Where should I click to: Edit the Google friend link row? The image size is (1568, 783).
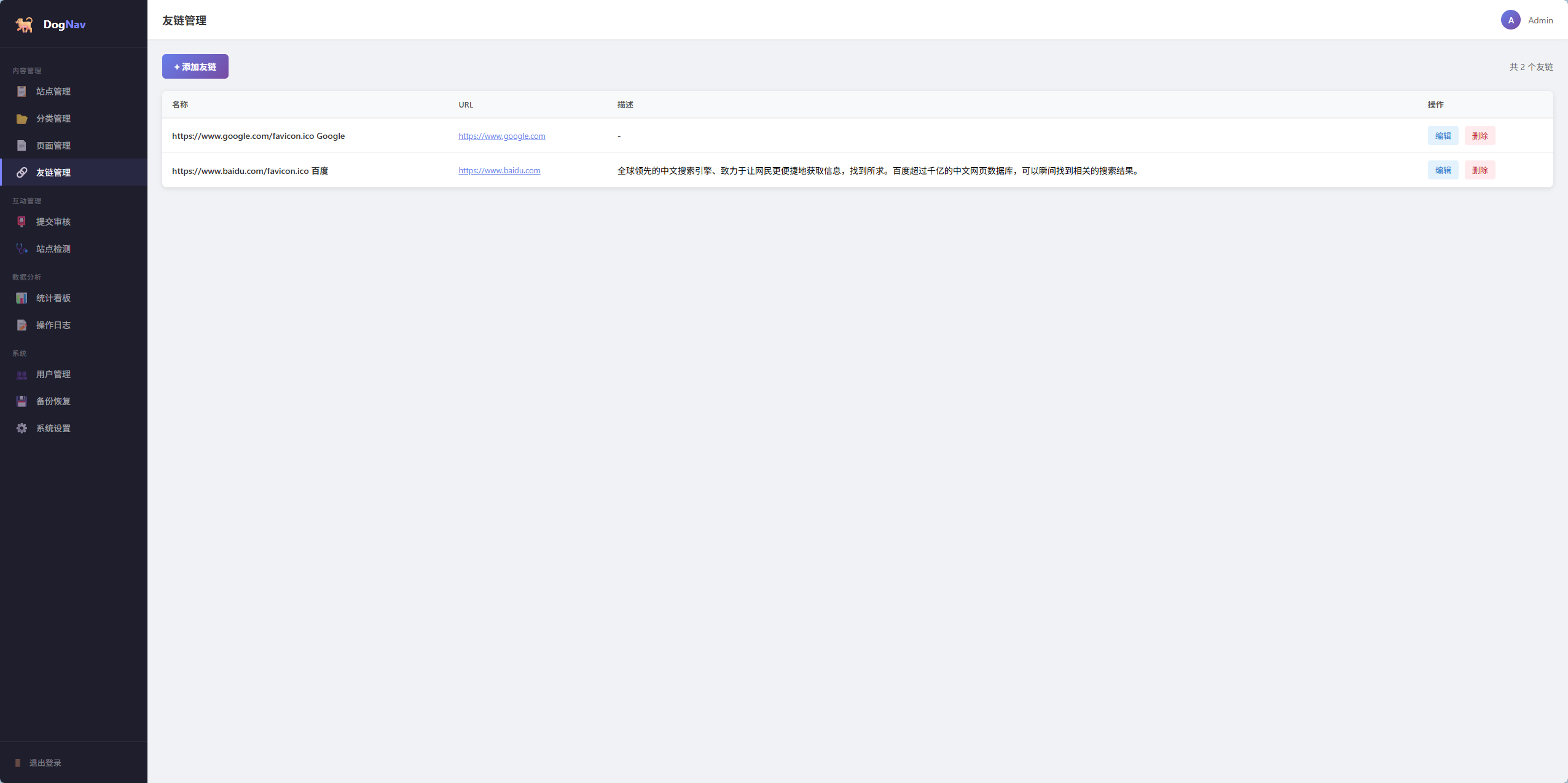tap(1443, 136)
